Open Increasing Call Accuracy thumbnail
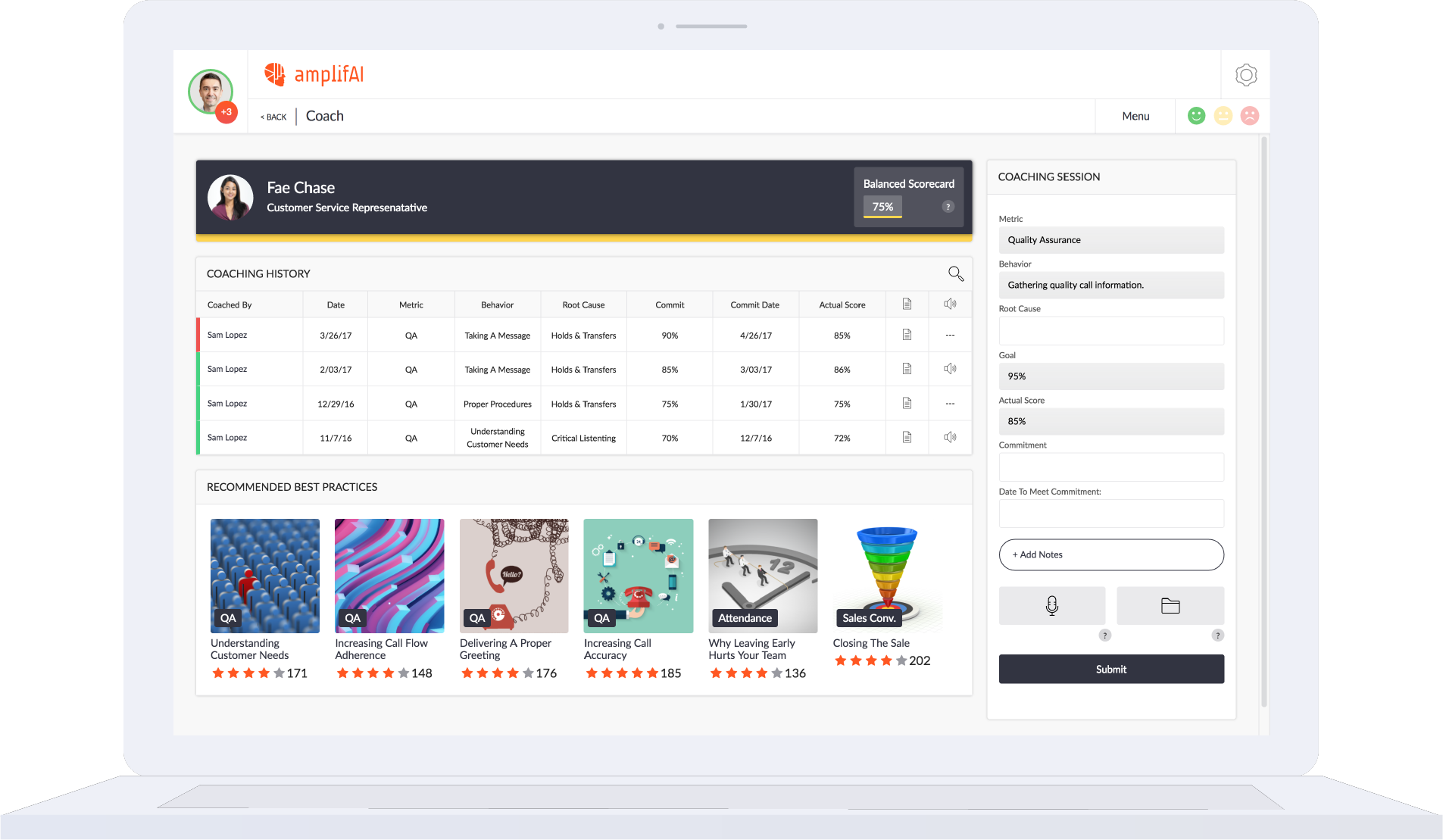The width and height of the screenshot is (1443, 840). coord(639,576)
